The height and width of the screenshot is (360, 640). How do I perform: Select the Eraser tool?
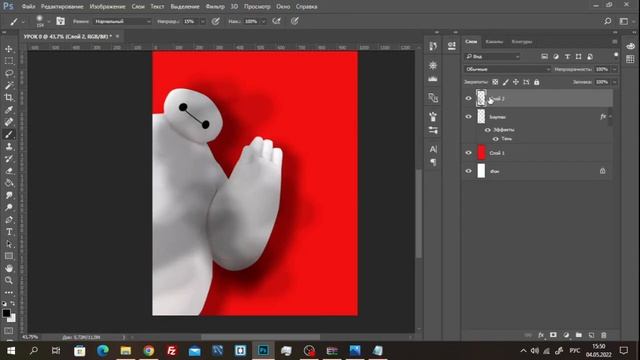[9, 171]
